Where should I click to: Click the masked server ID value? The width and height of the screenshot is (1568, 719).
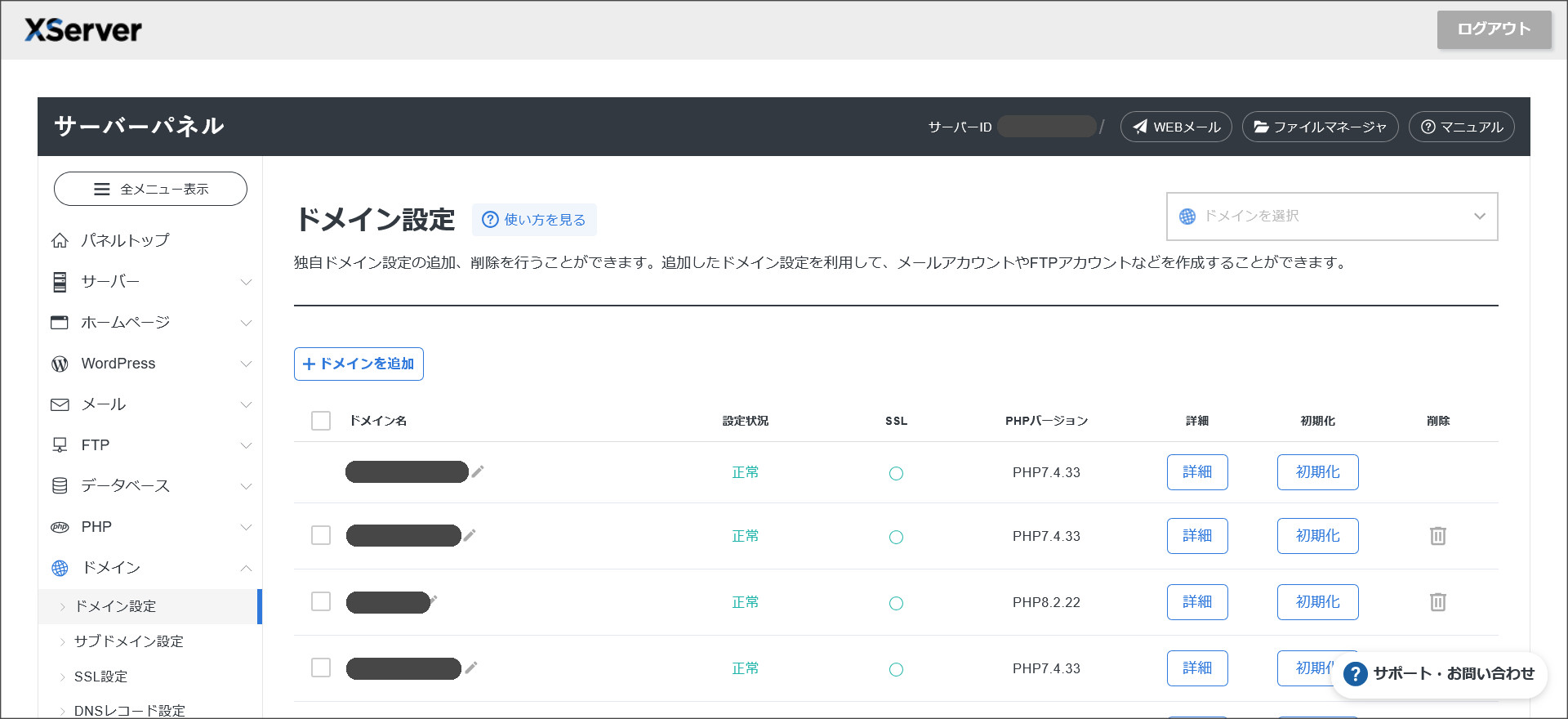point(1046,127)
